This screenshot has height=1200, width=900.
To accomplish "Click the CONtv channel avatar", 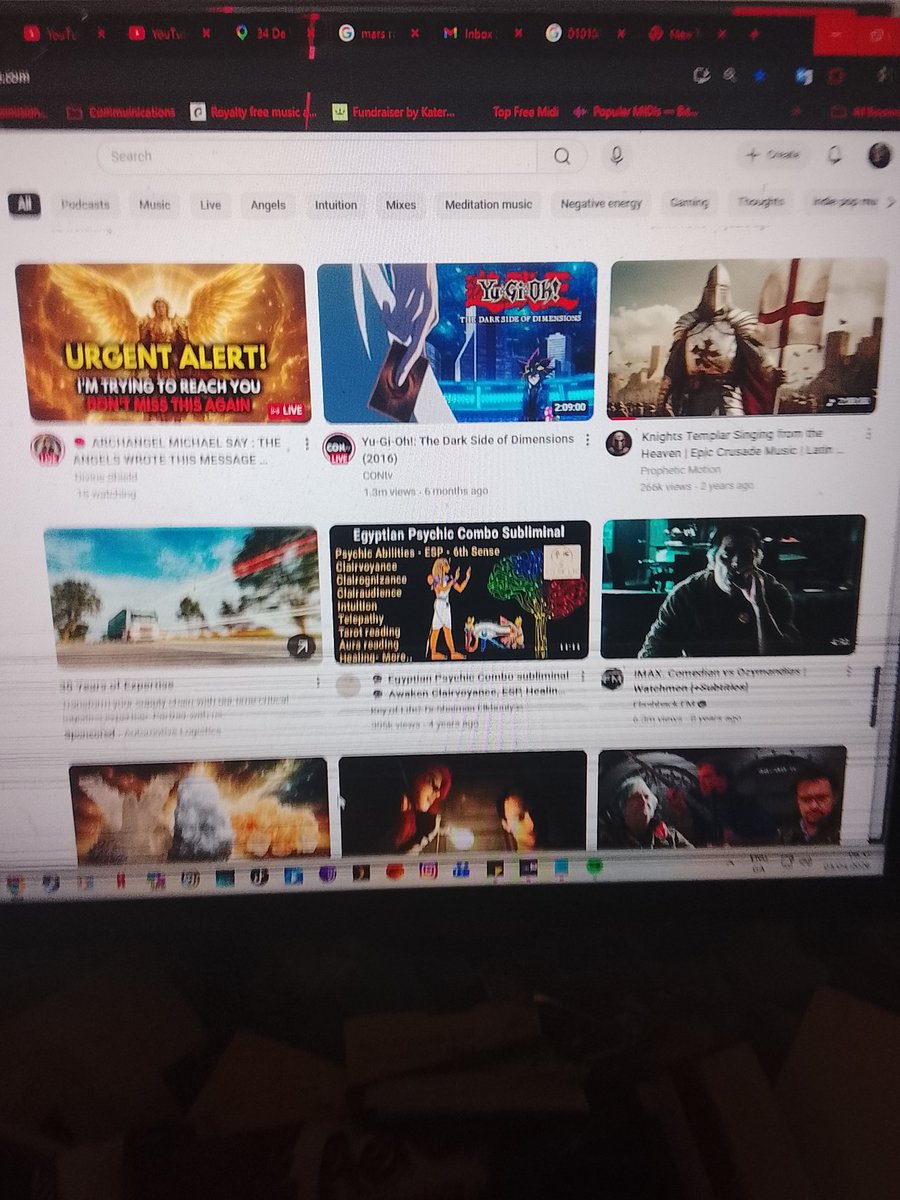I will coord(339,449).
